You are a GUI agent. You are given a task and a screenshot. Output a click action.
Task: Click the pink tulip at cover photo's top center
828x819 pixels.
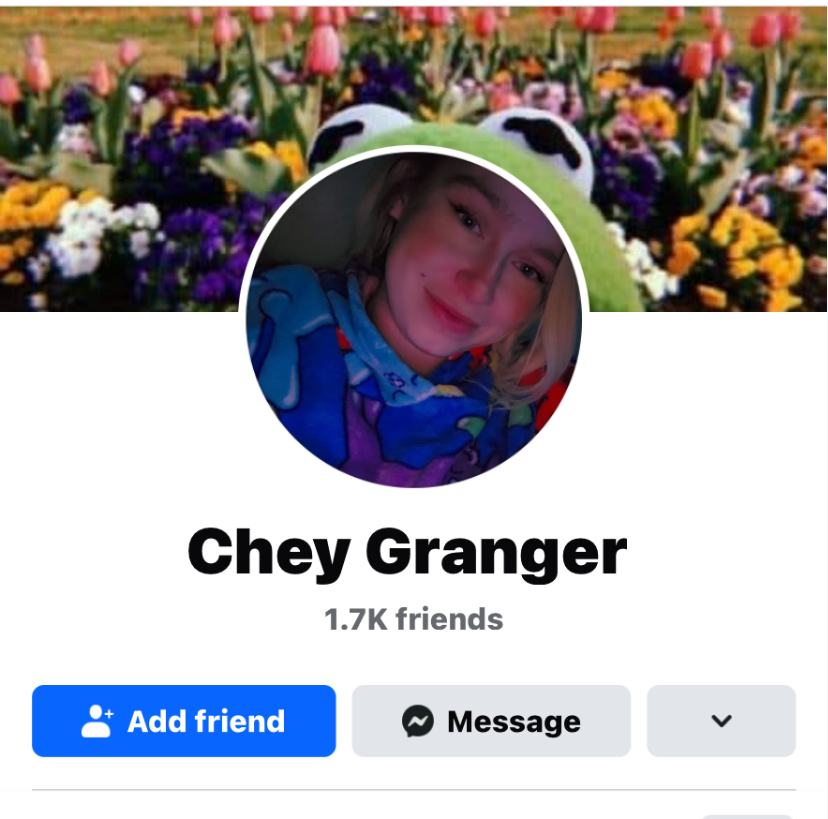tap(323, 50)
